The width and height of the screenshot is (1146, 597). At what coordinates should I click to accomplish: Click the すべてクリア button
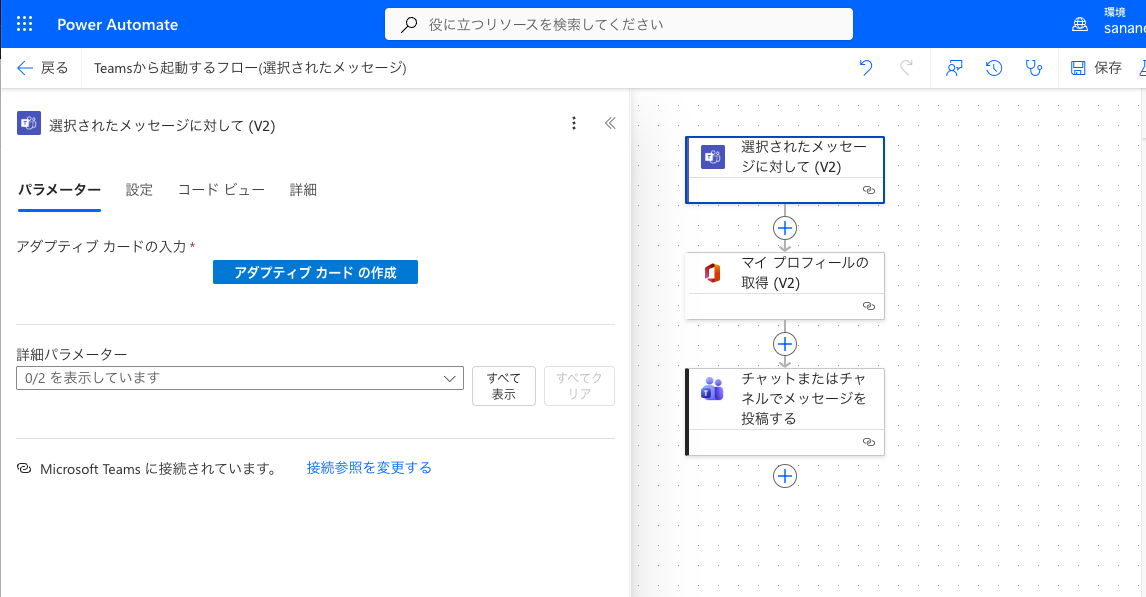click(x=579, y=386)
